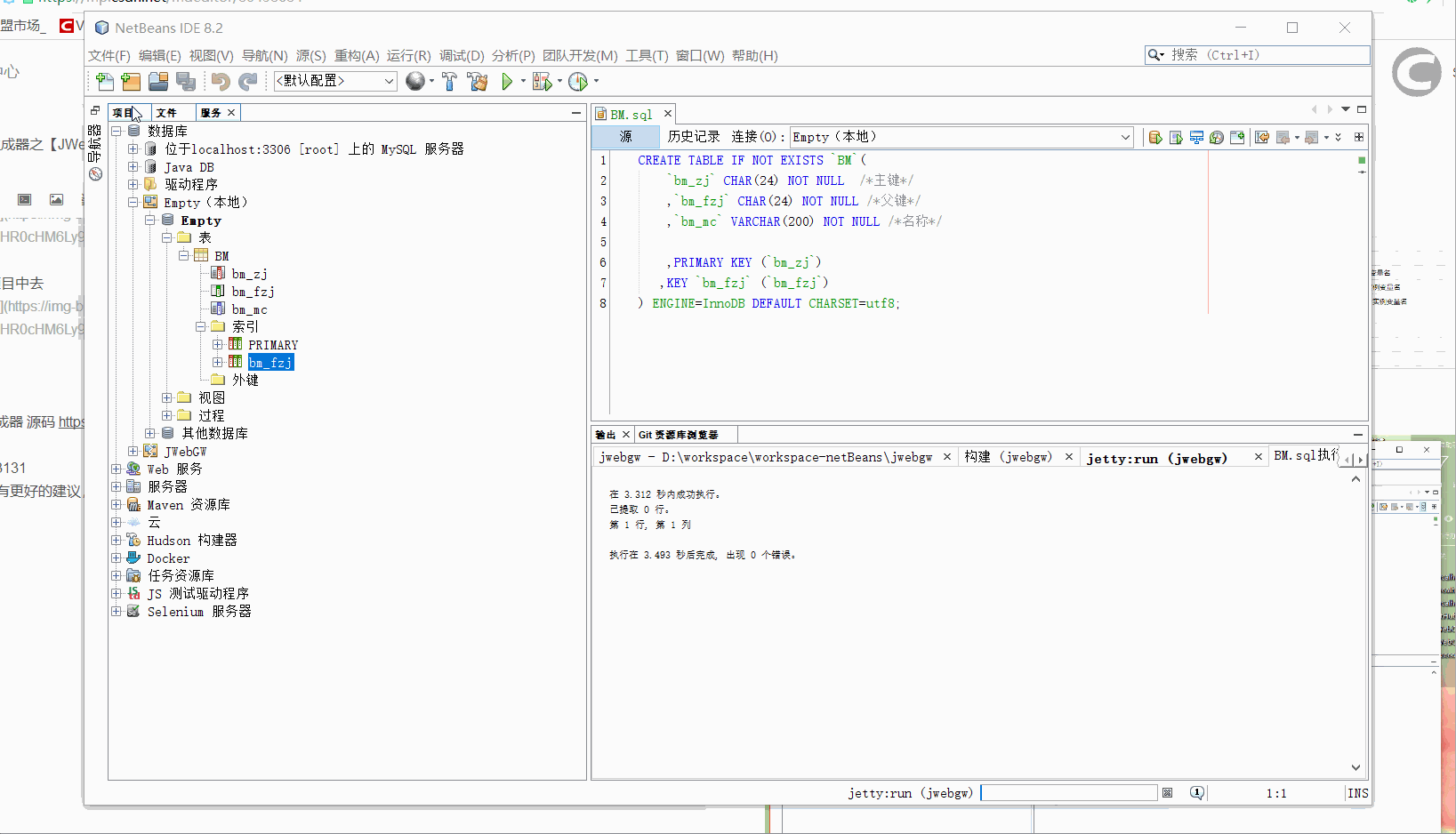Open the connection combo box showing Empty (本地)

pyautogui.click(x=961, y=137)
